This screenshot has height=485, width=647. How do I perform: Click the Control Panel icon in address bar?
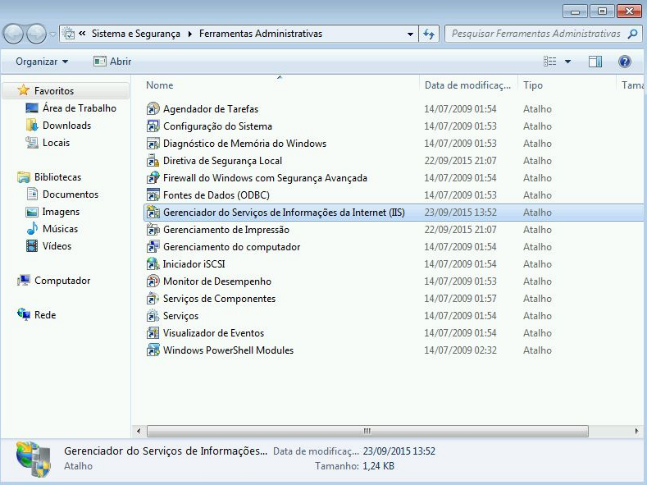coord(69,34)
